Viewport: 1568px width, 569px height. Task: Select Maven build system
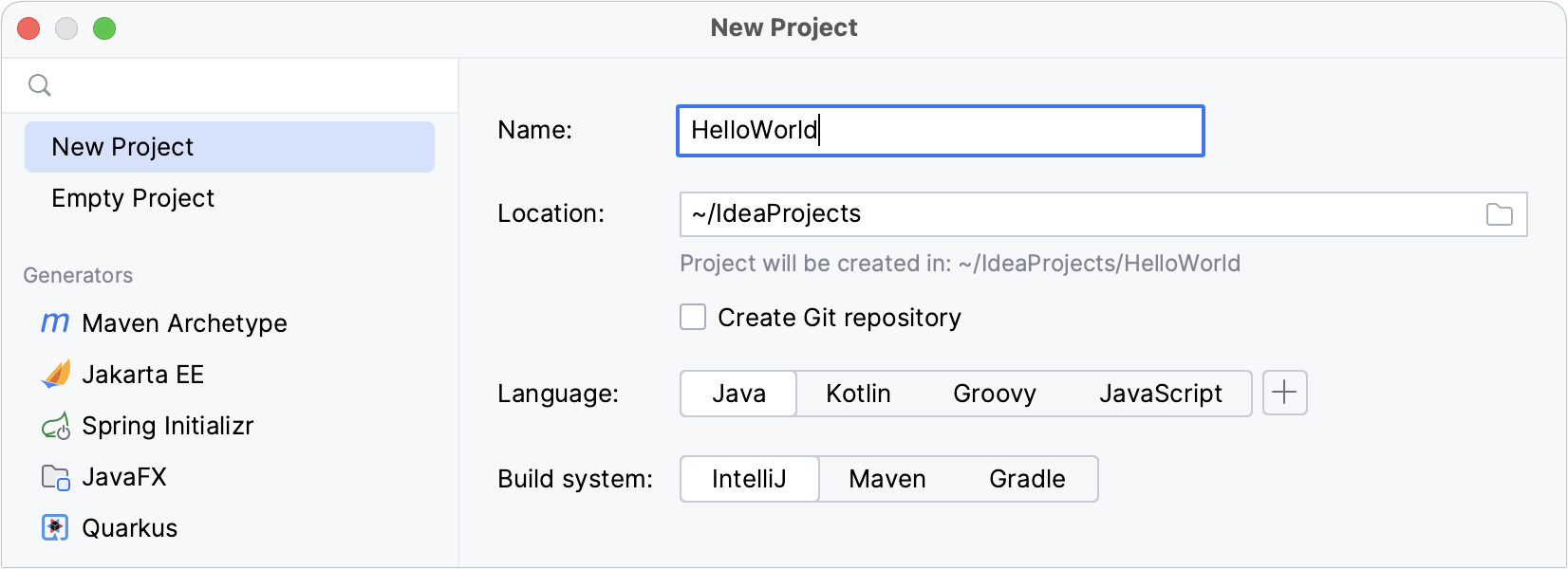click(x=887, y=479)
